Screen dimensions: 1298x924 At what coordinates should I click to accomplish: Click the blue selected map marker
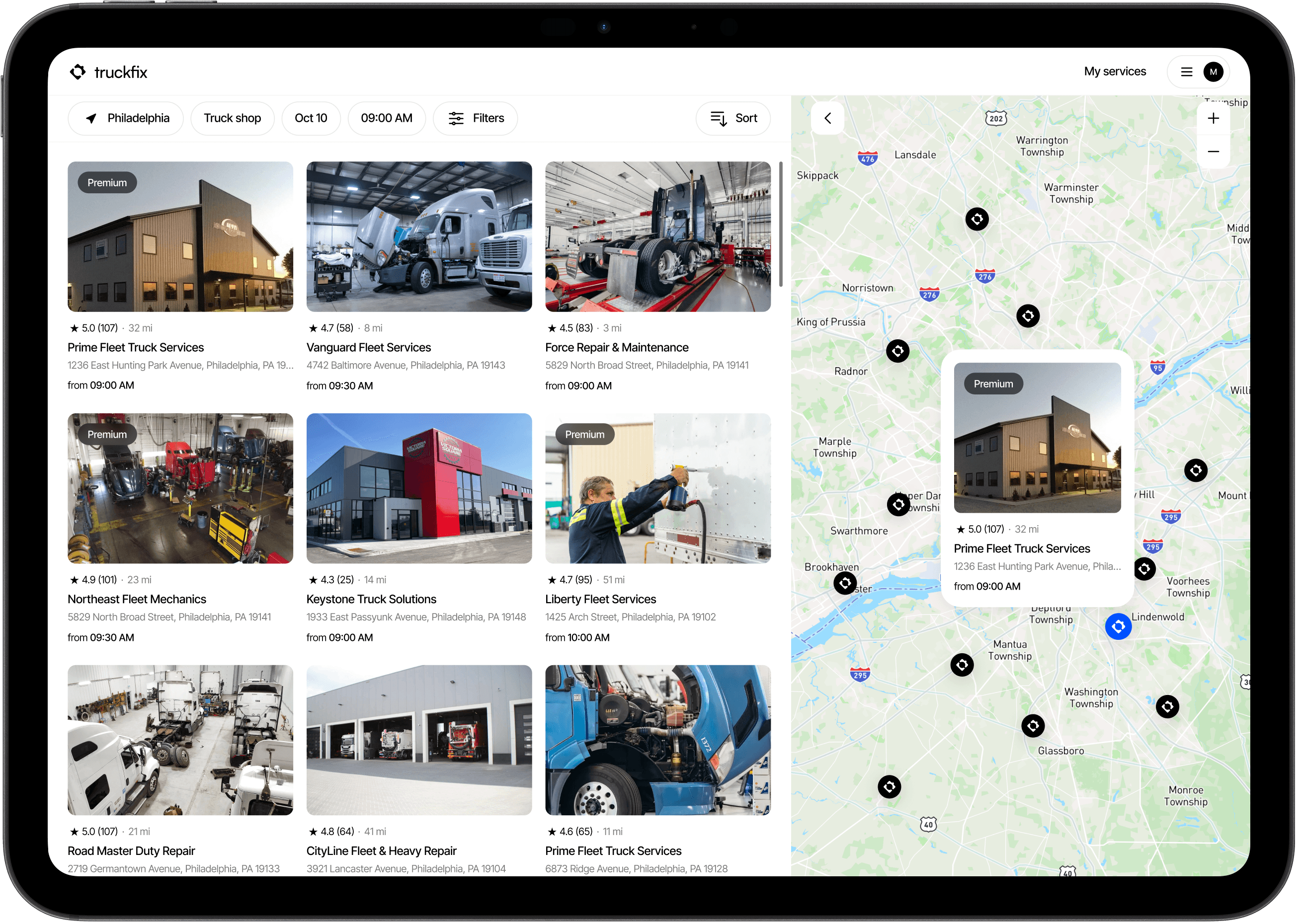pyautogui.click(x=1118, y=626)
